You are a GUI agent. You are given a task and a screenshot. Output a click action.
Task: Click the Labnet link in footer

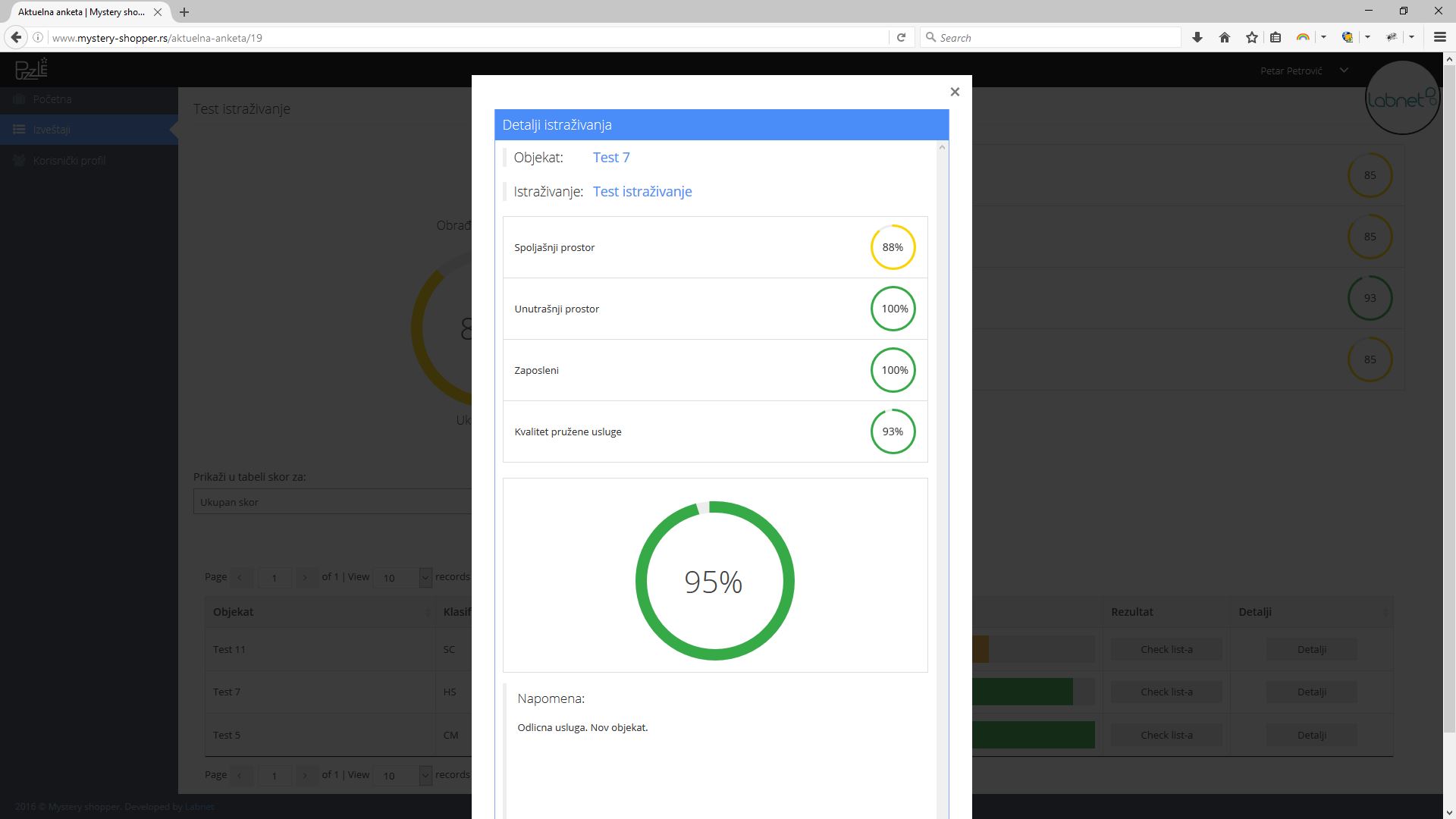pos(199,807)
